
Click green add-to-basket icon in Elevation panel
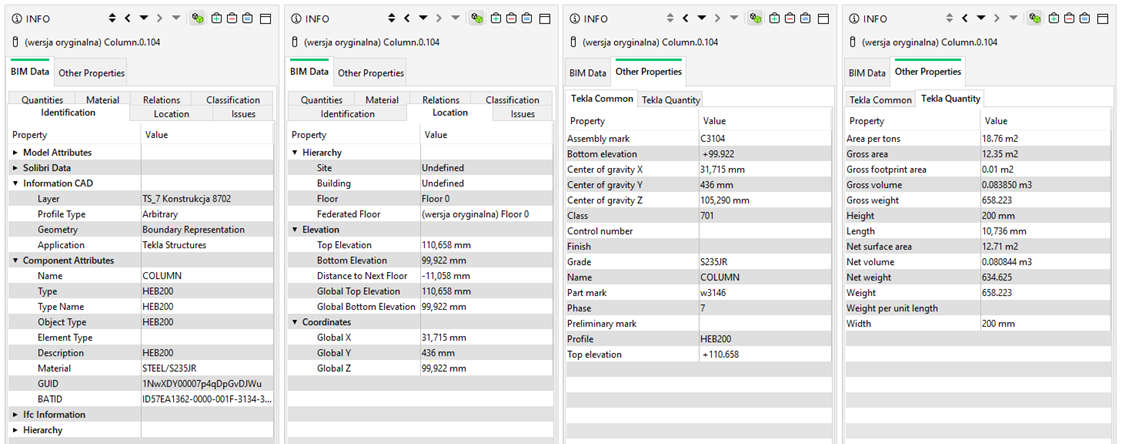coord(496,19)
